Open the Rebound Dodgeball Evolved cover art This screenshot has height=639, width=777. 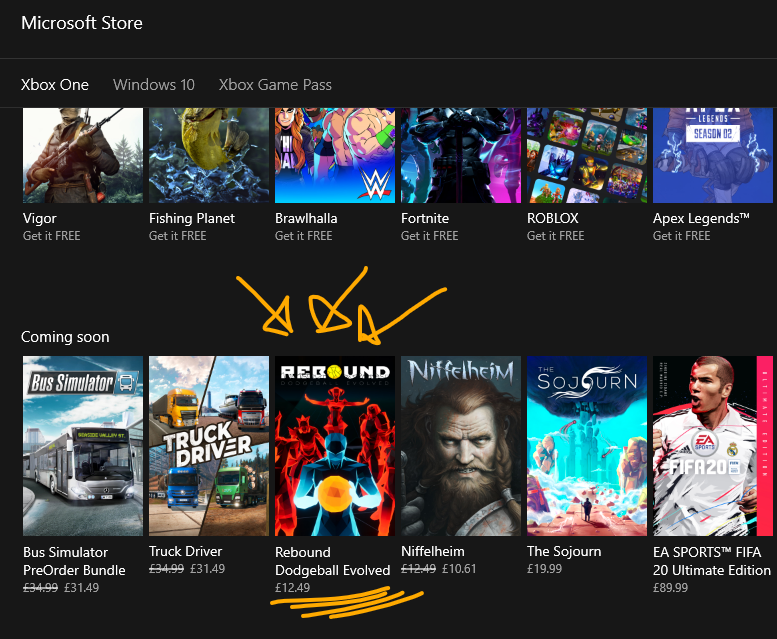coord(335,446)
